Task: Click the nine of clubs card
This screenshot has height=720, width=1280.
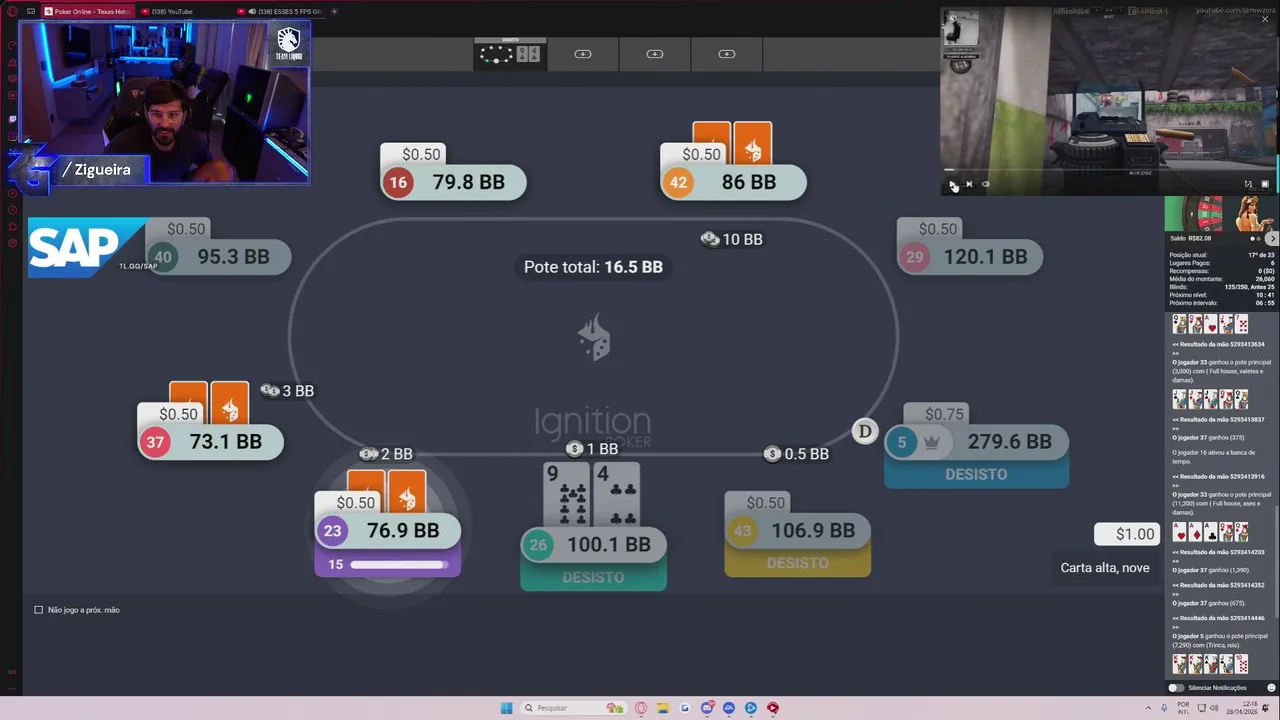Action: pyautogui.click(x=566, y=495)
